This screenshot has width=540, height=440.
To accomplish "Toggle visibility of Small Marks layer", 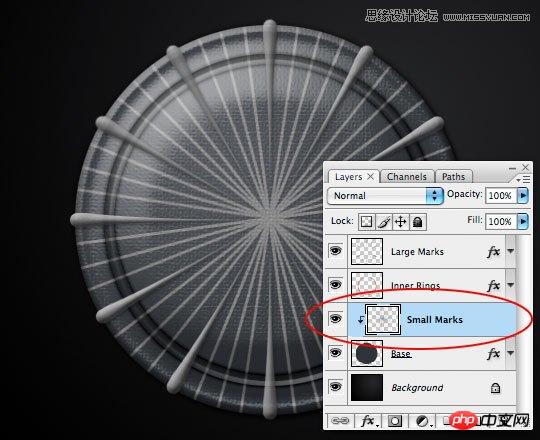I will (335, 319).
